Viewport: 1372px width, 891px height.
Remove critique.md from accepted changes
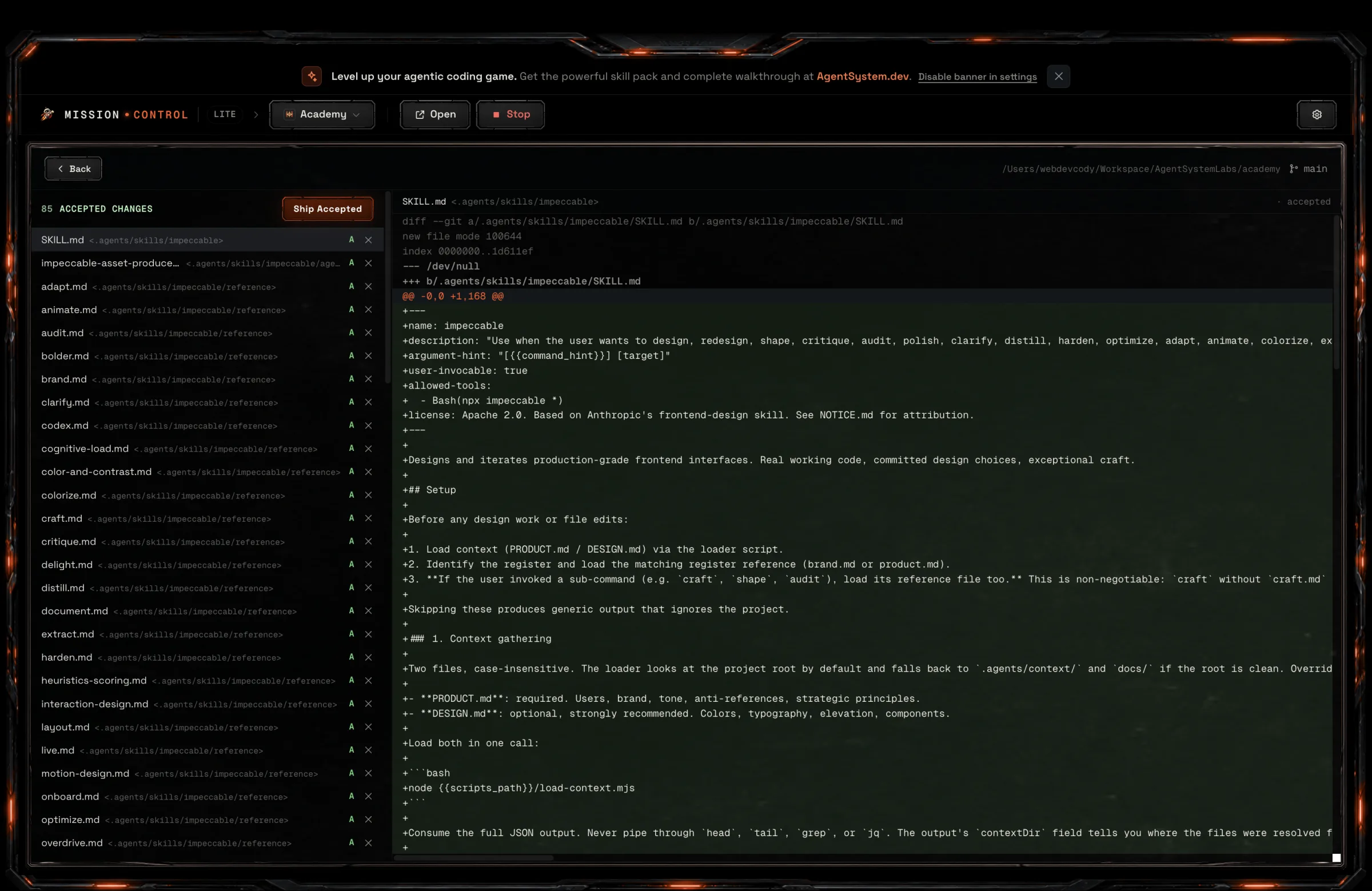click(x=368, y=541)
